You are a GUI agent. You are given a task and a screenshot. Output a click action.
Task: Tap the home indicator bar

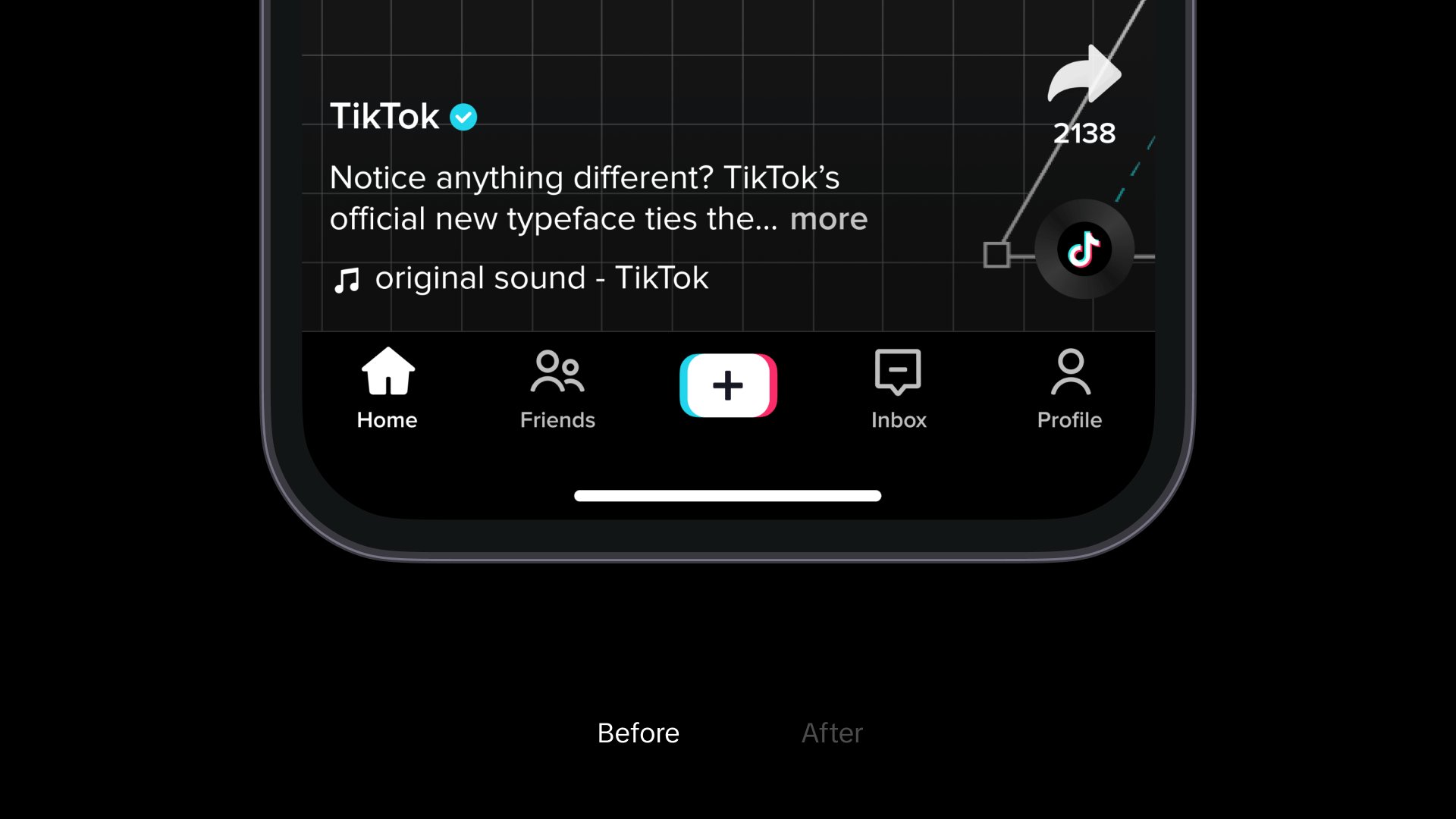(728, 496)
